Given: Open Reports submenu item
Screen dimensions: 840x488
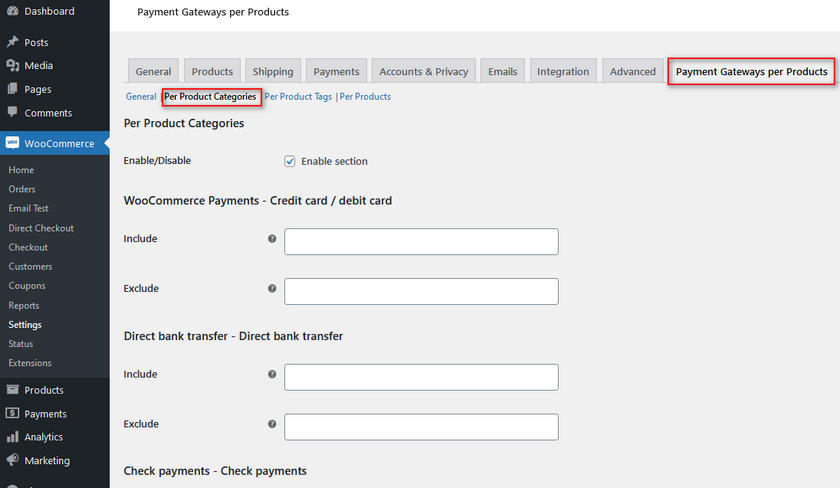Looking at the screenshot, I should coord(24,305).
